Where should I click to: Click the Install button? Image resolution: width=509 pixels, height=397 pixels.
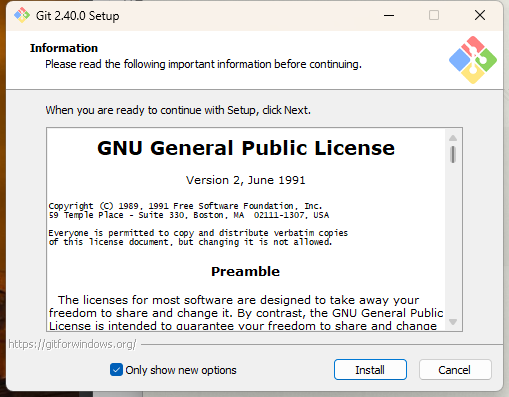pyautogui.click(x=370, y=370)
